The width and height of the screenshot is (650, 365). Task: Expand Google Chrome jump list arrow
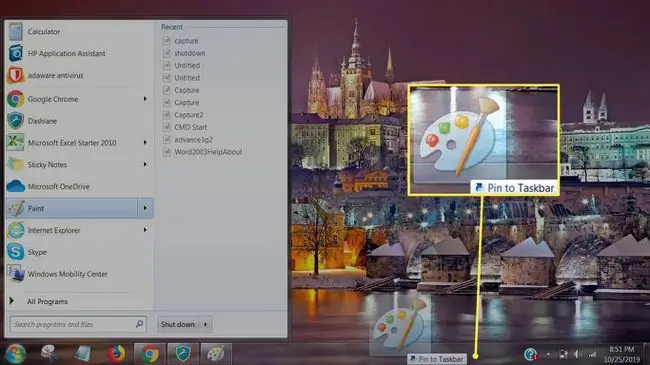pos(145,99)
